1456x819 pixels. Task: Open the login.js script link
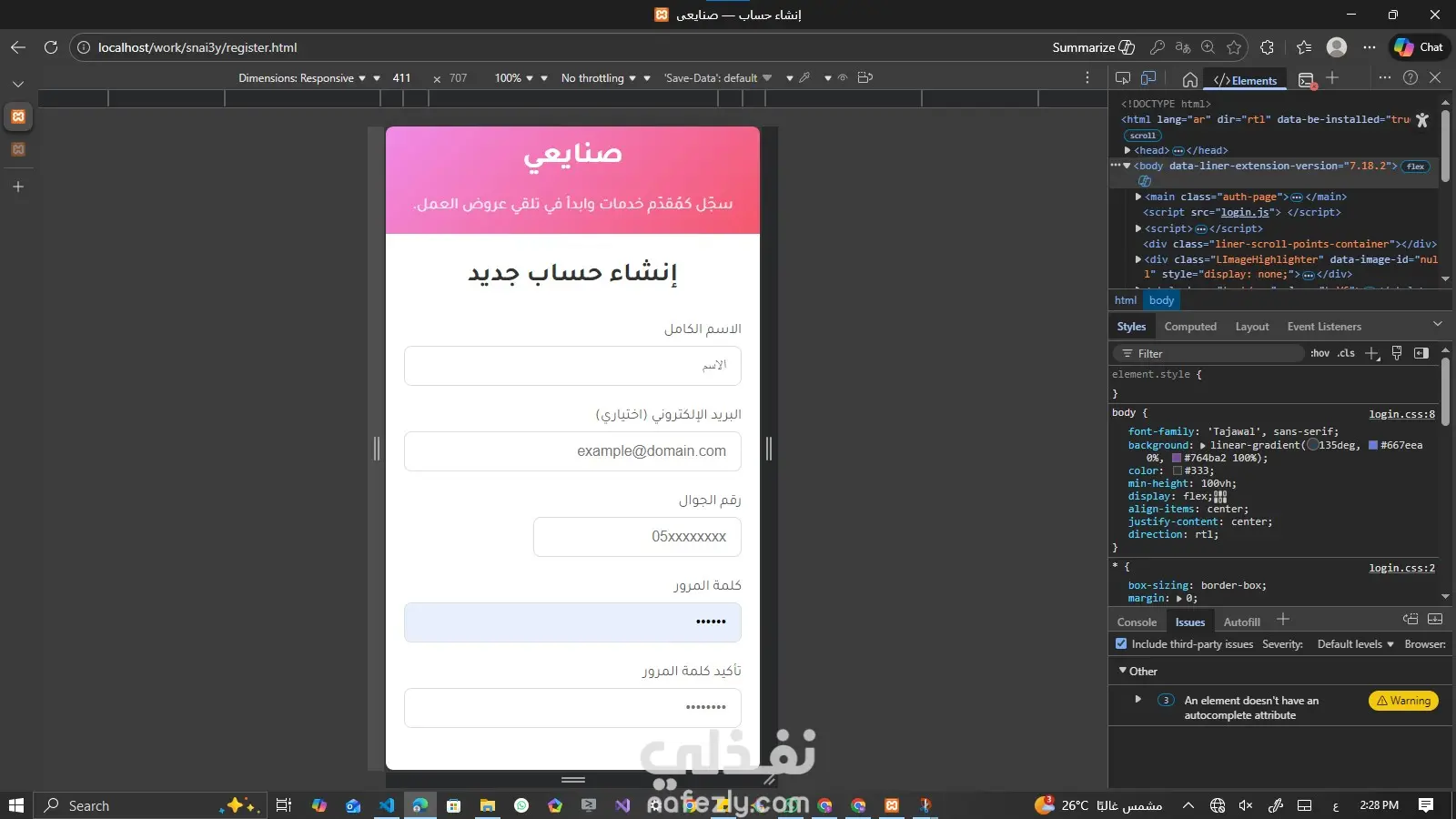click(1245, 212)
